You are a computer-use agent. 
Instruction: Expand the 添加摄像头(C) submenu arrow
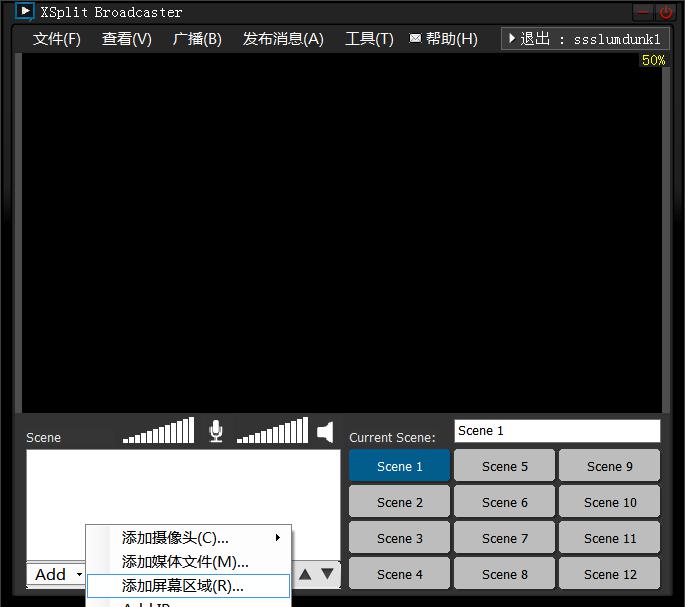pos(277,538)
